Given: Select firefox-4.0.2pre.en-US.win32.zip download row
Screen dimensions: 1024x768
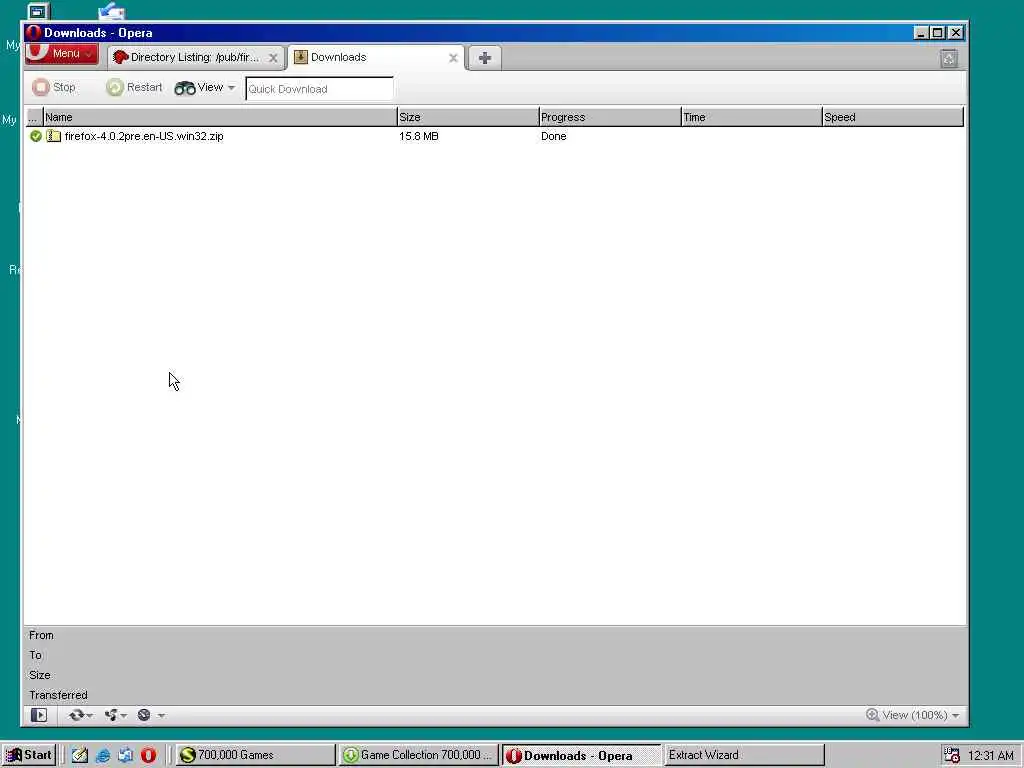Looking at the screenshot, I should 494,136.
